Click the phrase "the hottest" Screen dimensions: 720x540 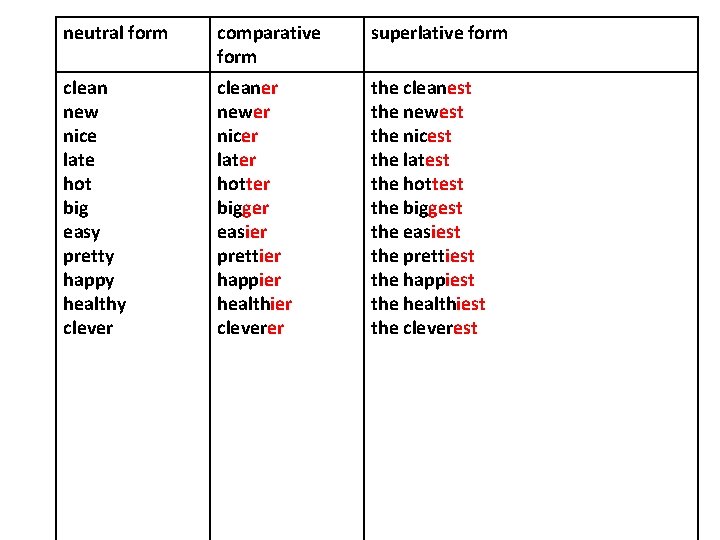(x=417, y=184)
